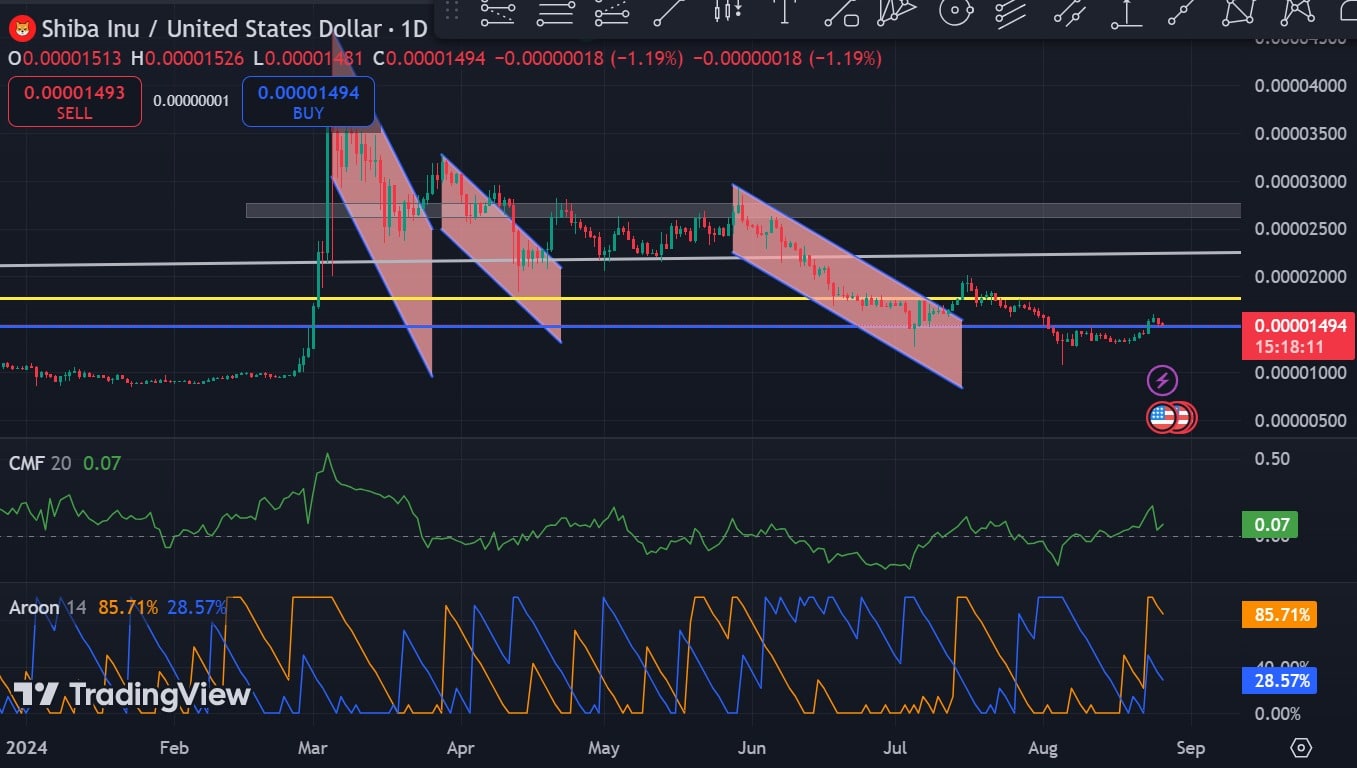Select the triangle pattern drawing tool
The image size is (1357, 768).
[897, 13]
